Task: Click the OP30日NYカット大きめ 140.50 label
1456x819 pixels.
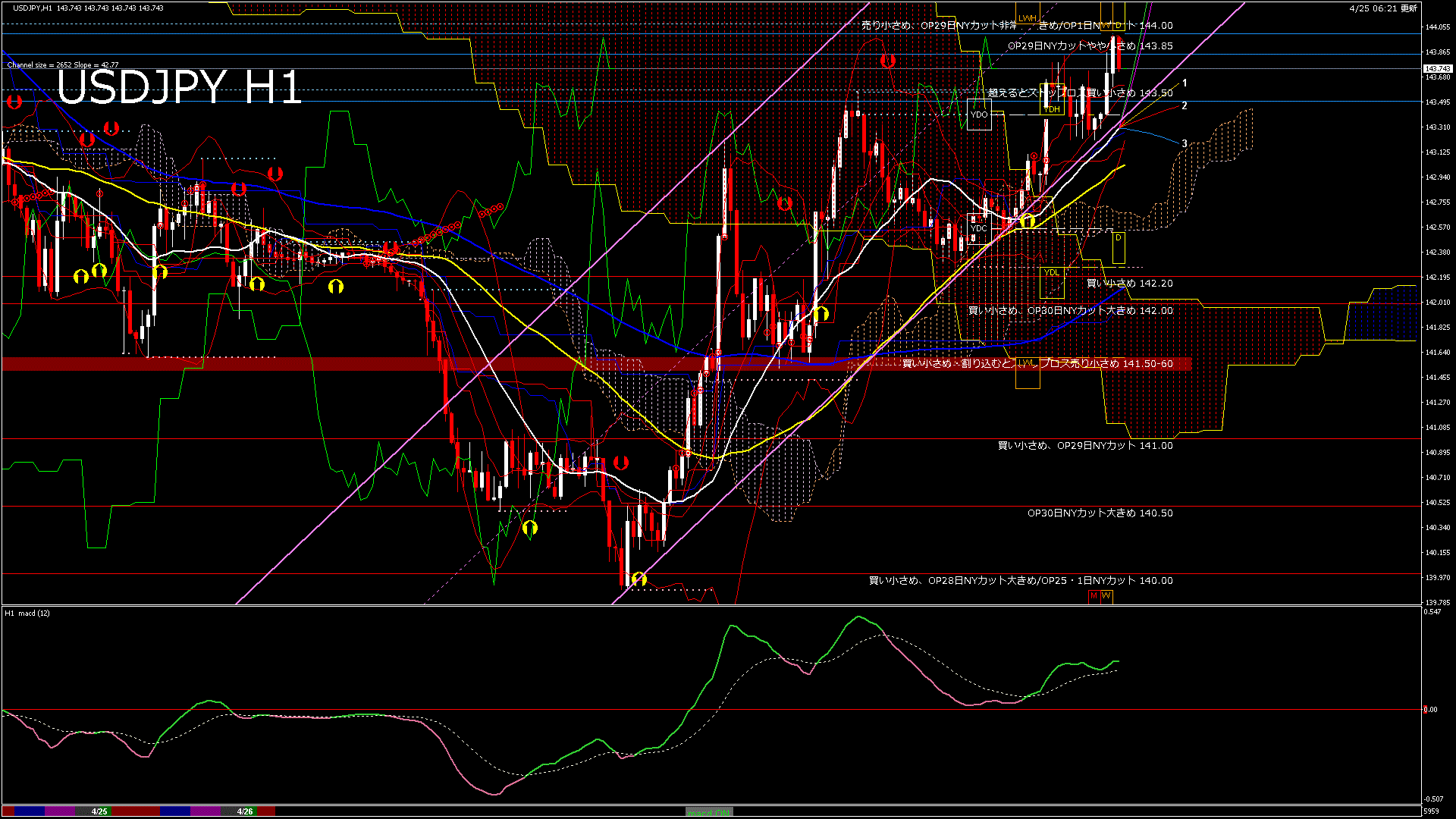Action: [1100, 513]
